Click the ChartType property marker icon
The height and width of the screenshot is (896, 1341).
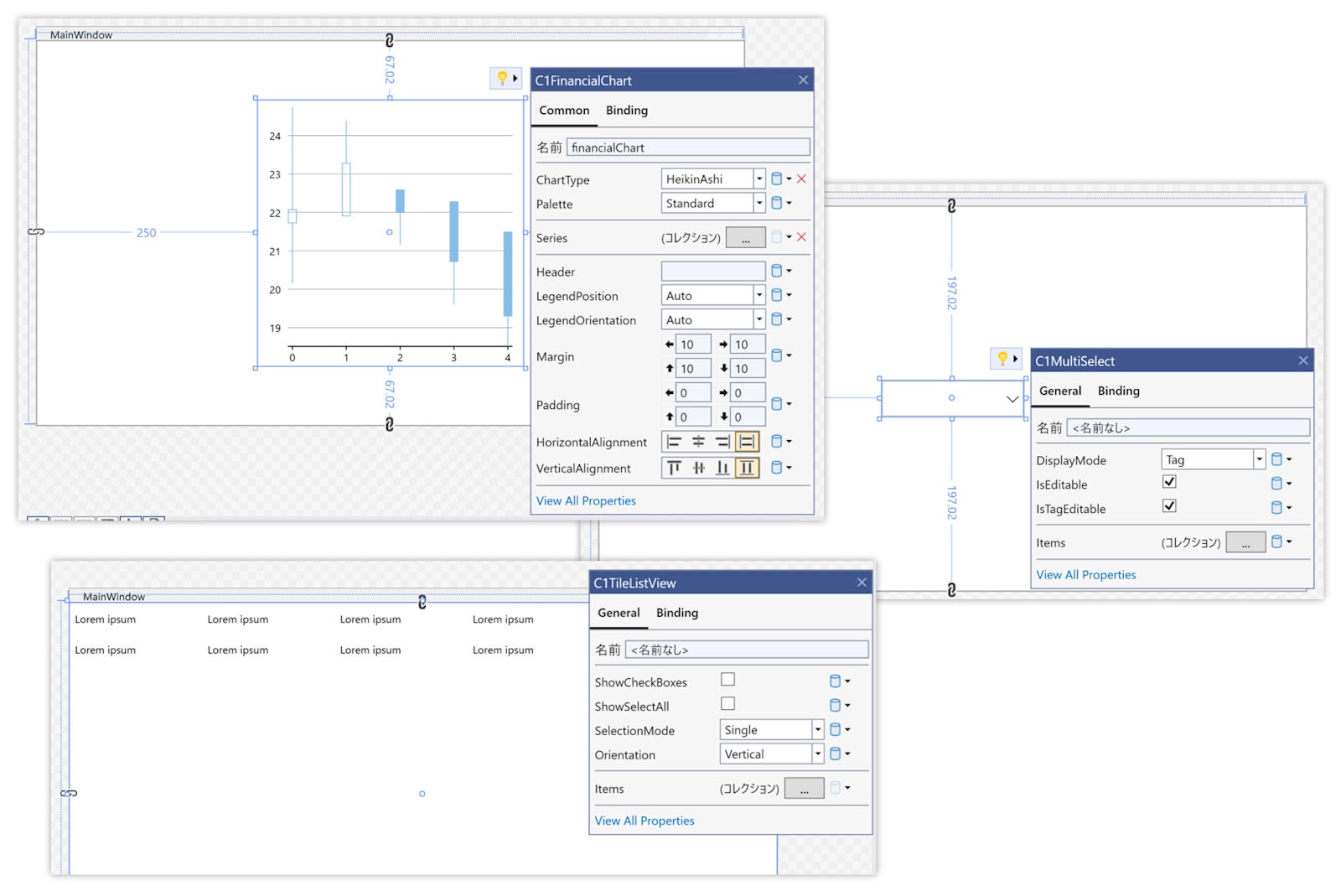coord(777,179)
